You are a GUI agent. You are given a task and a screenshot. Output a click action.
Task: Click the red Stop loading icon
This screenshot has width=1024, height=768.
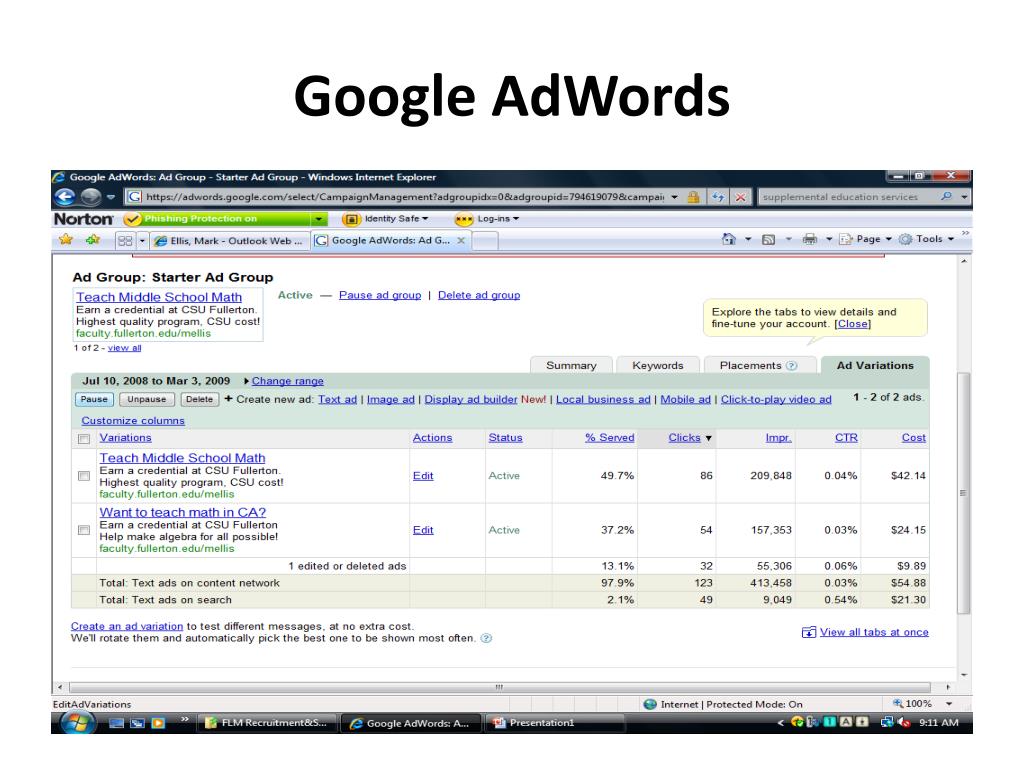click(740, 197)
